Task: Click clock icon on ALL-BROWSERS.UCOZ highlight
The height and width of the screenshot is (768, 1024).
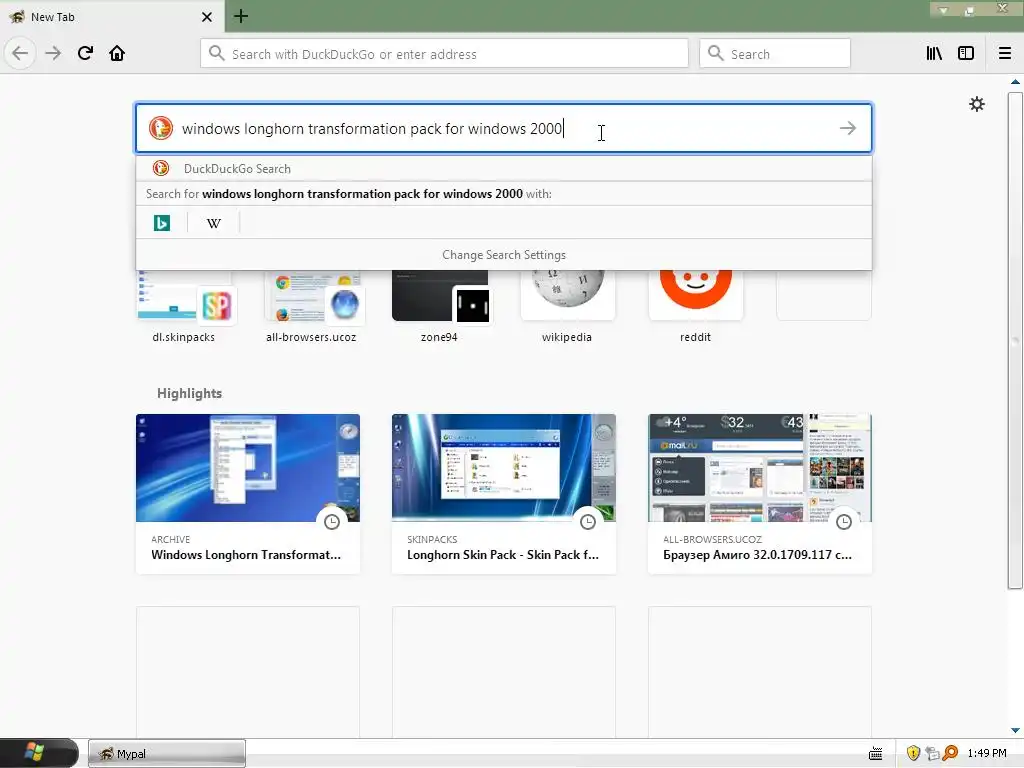Action: coord(844,522)
